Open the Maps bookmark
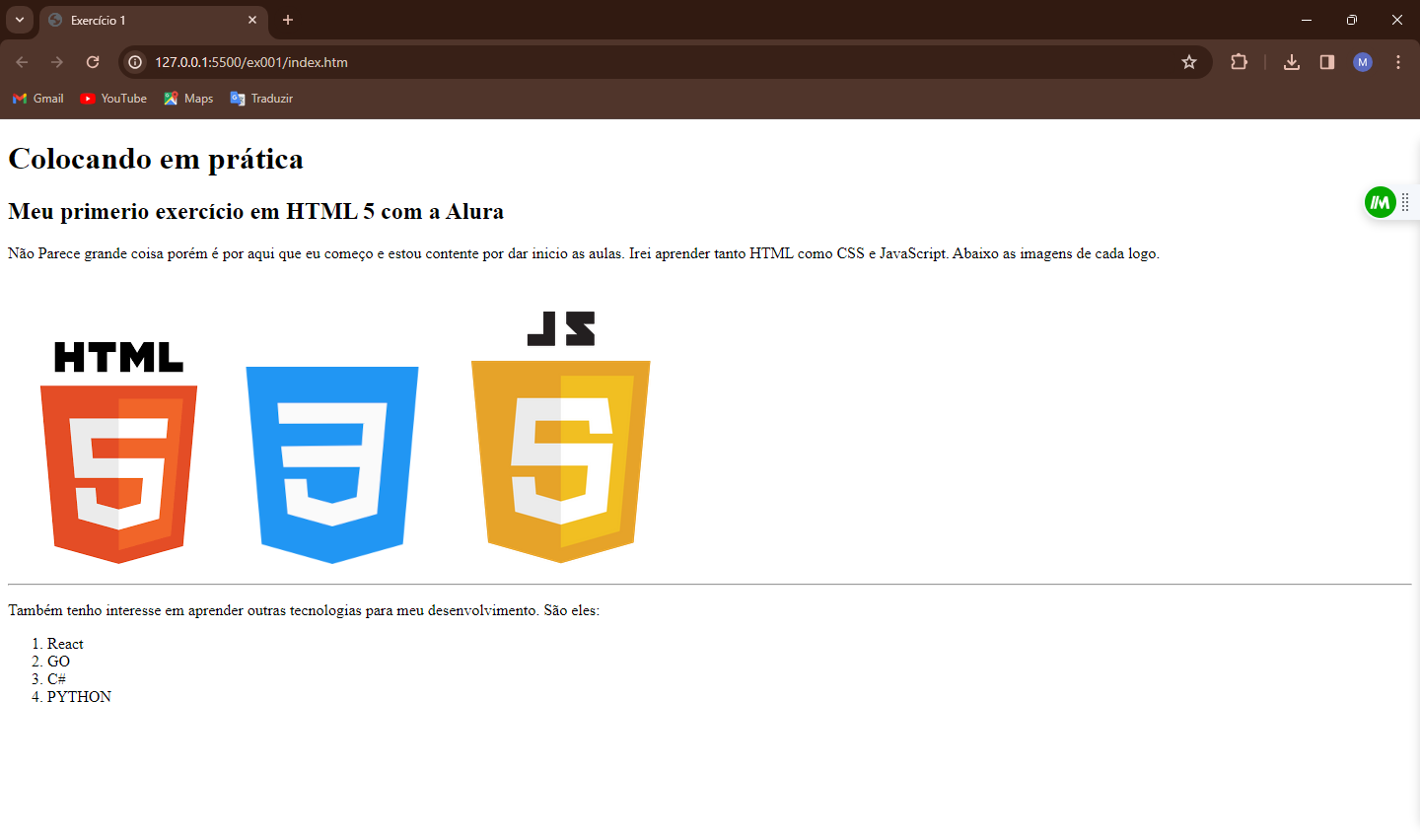This screenshot has height=840, width=1420. coord(188,99)
